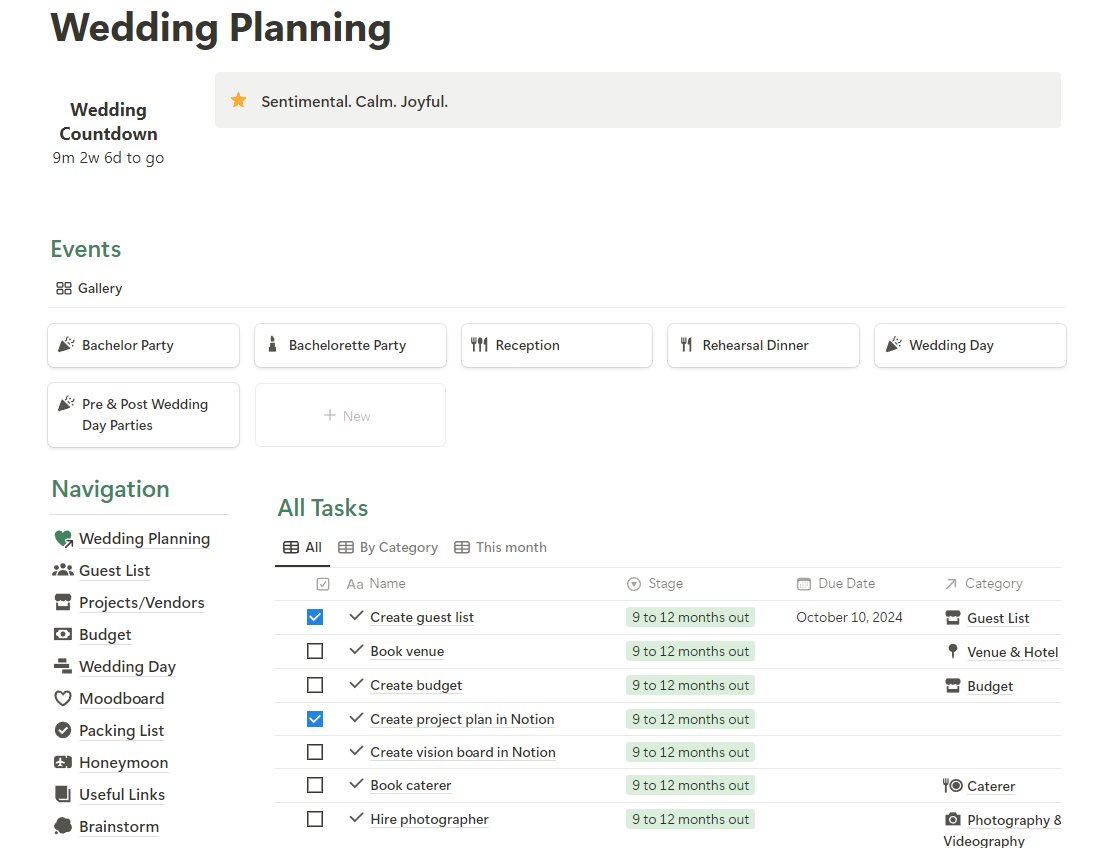This screenshot has height=848, width=1100.
Task: Select the Gallery view tab under Events
Action: [89, 288]
